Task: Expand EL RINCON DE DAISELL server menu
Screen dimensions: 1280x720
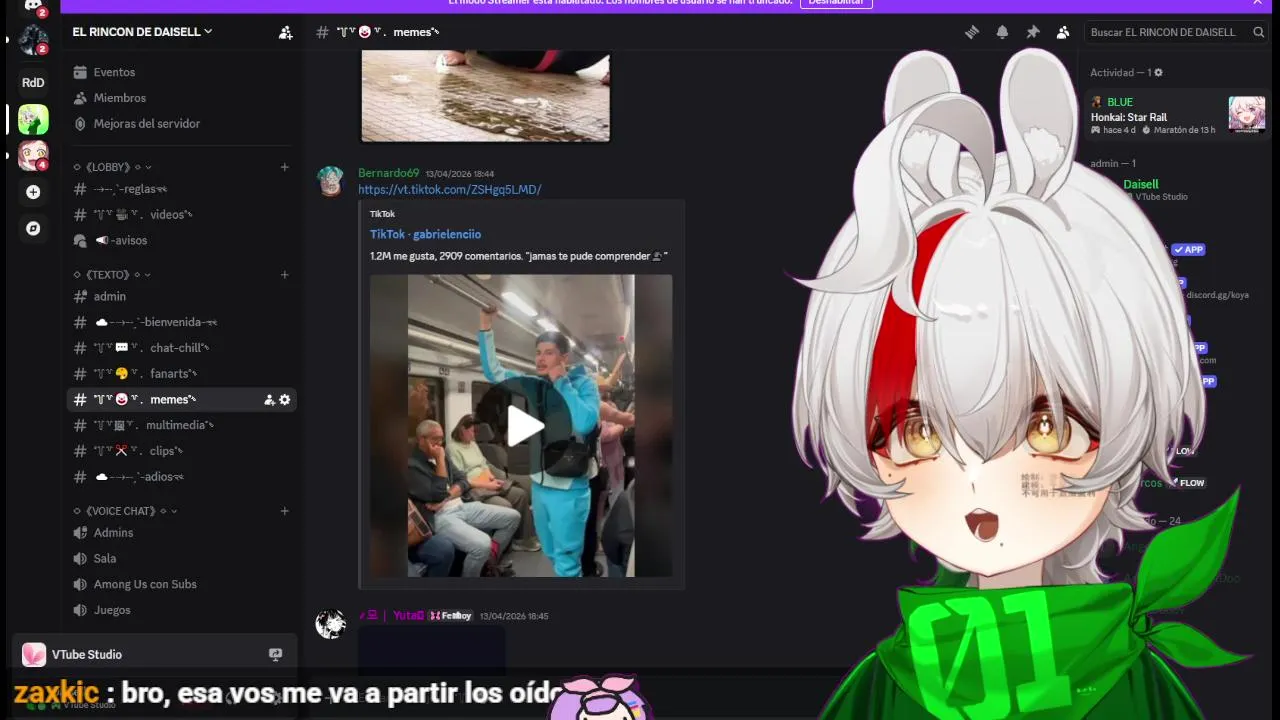Action: (x=142, y=32)
